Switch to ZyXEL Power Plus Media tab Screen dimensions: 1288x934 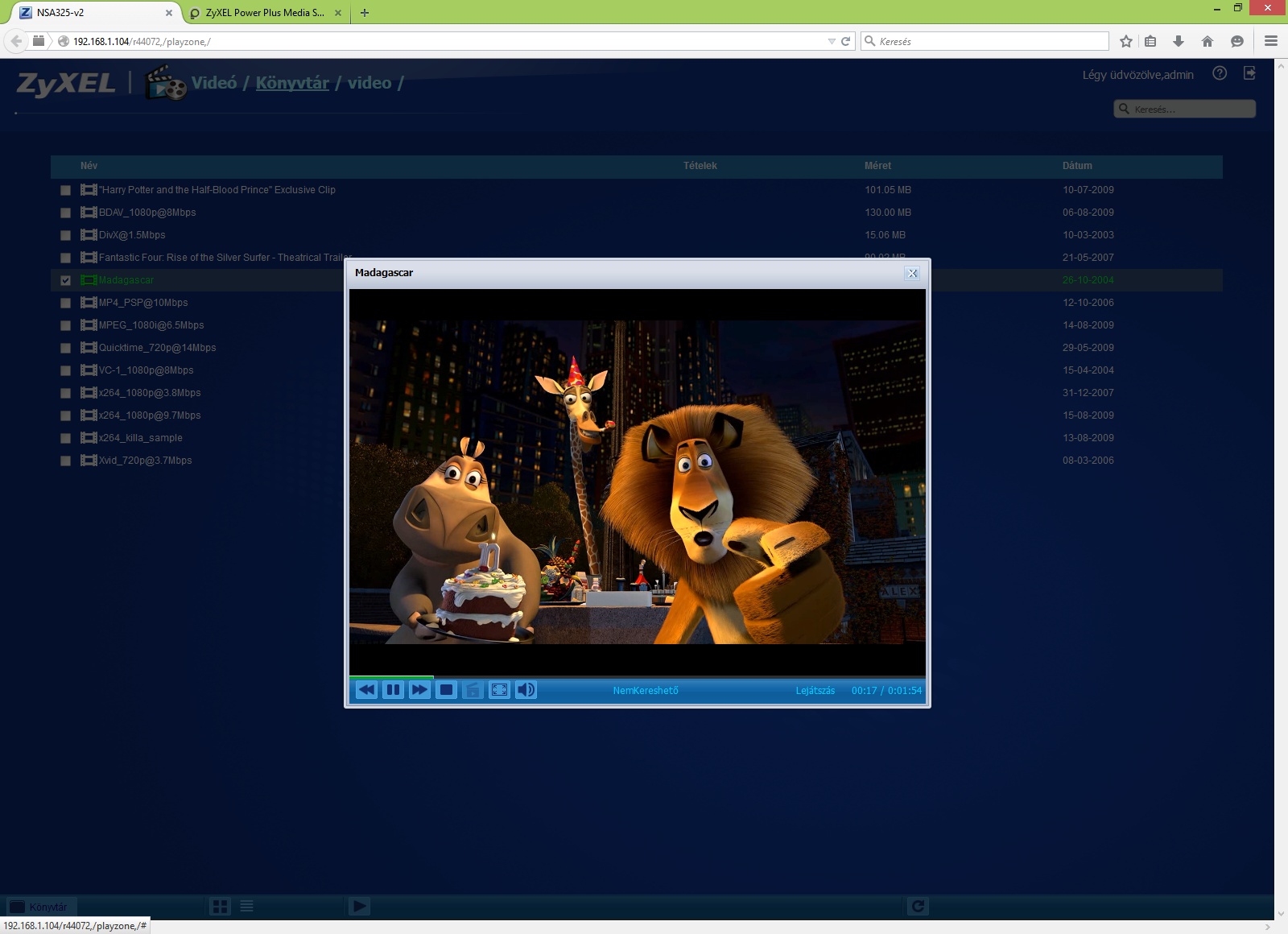tap(266, 13)
